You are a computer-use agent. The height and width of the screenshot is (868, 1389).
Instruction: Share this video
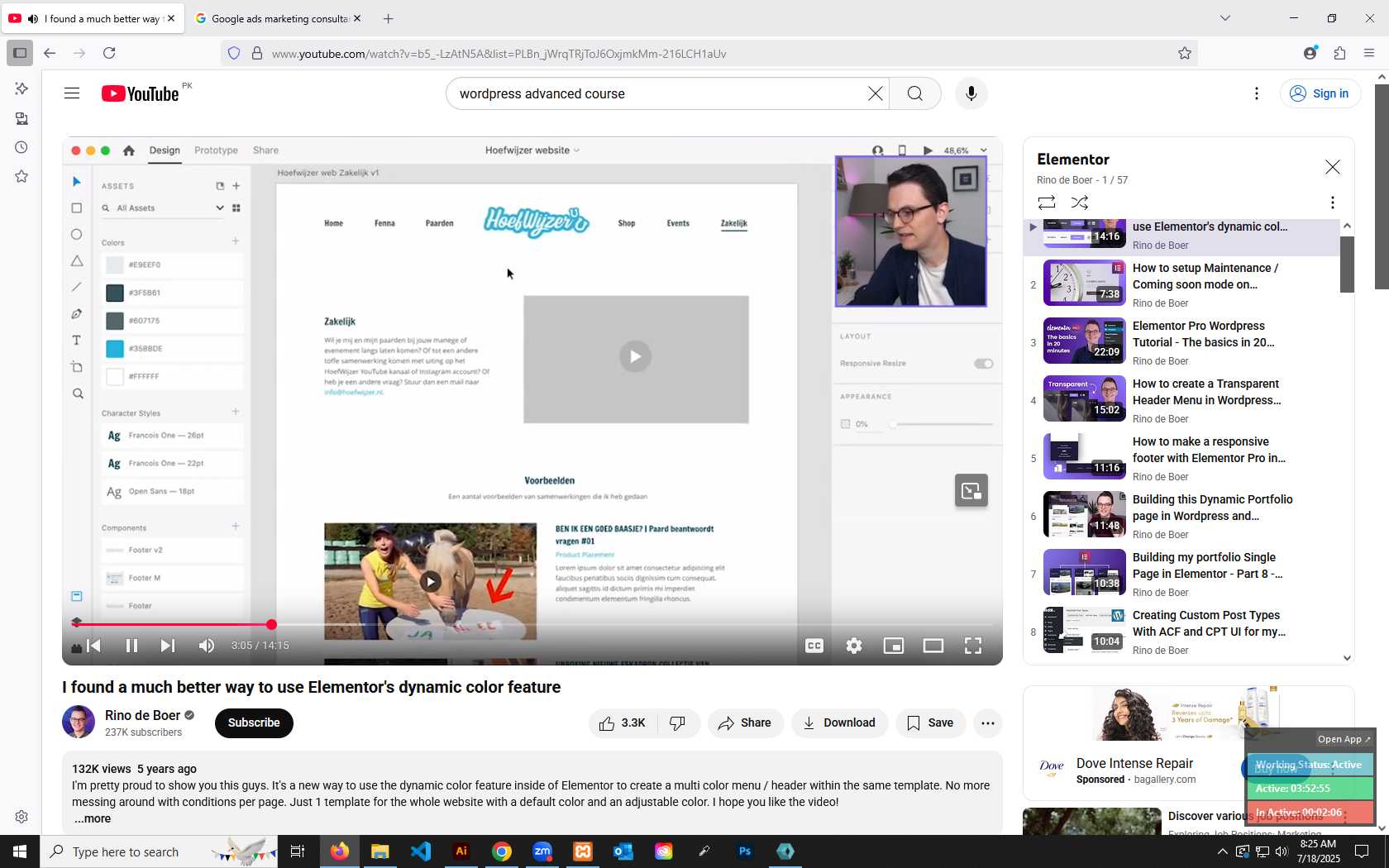[x=745, y=723]
